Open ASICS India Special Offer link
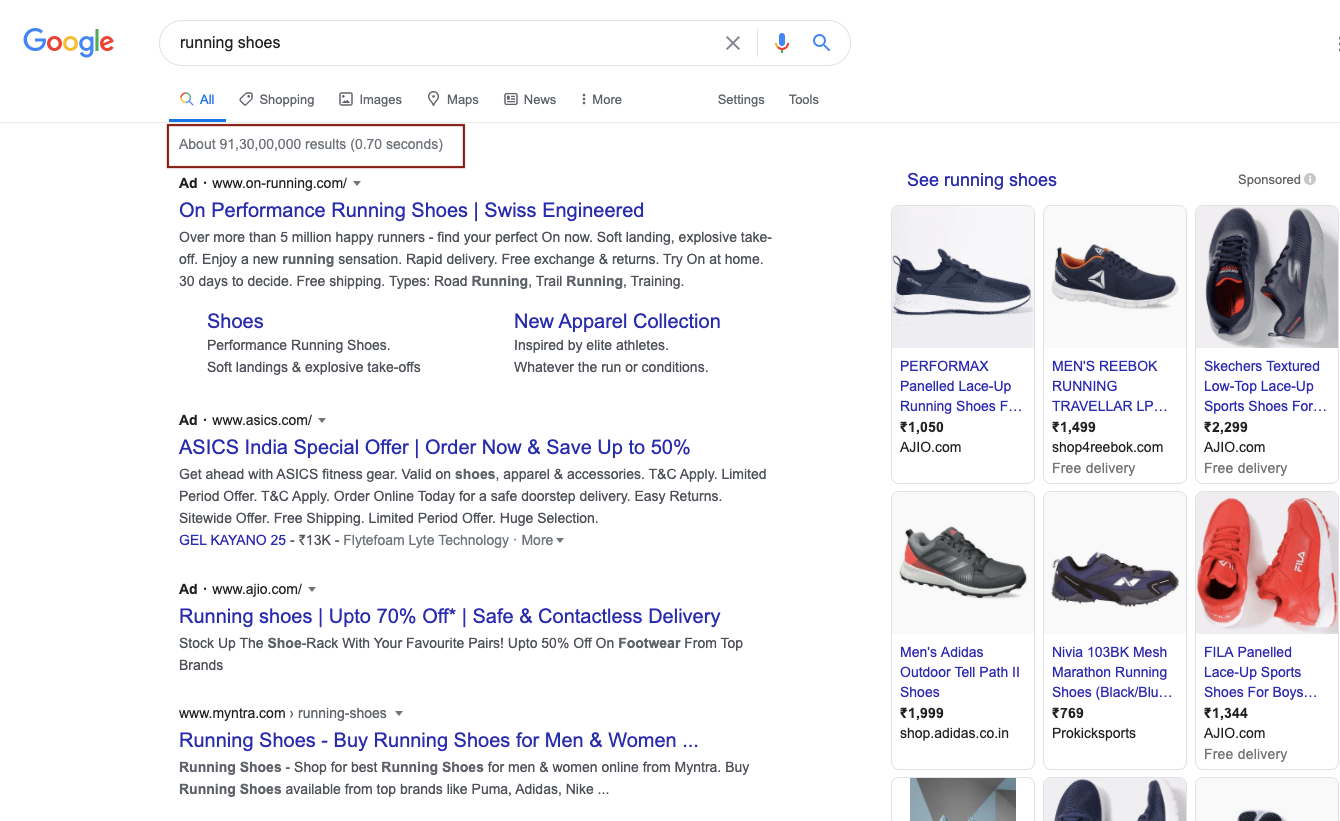 click(x=434, y=447)
